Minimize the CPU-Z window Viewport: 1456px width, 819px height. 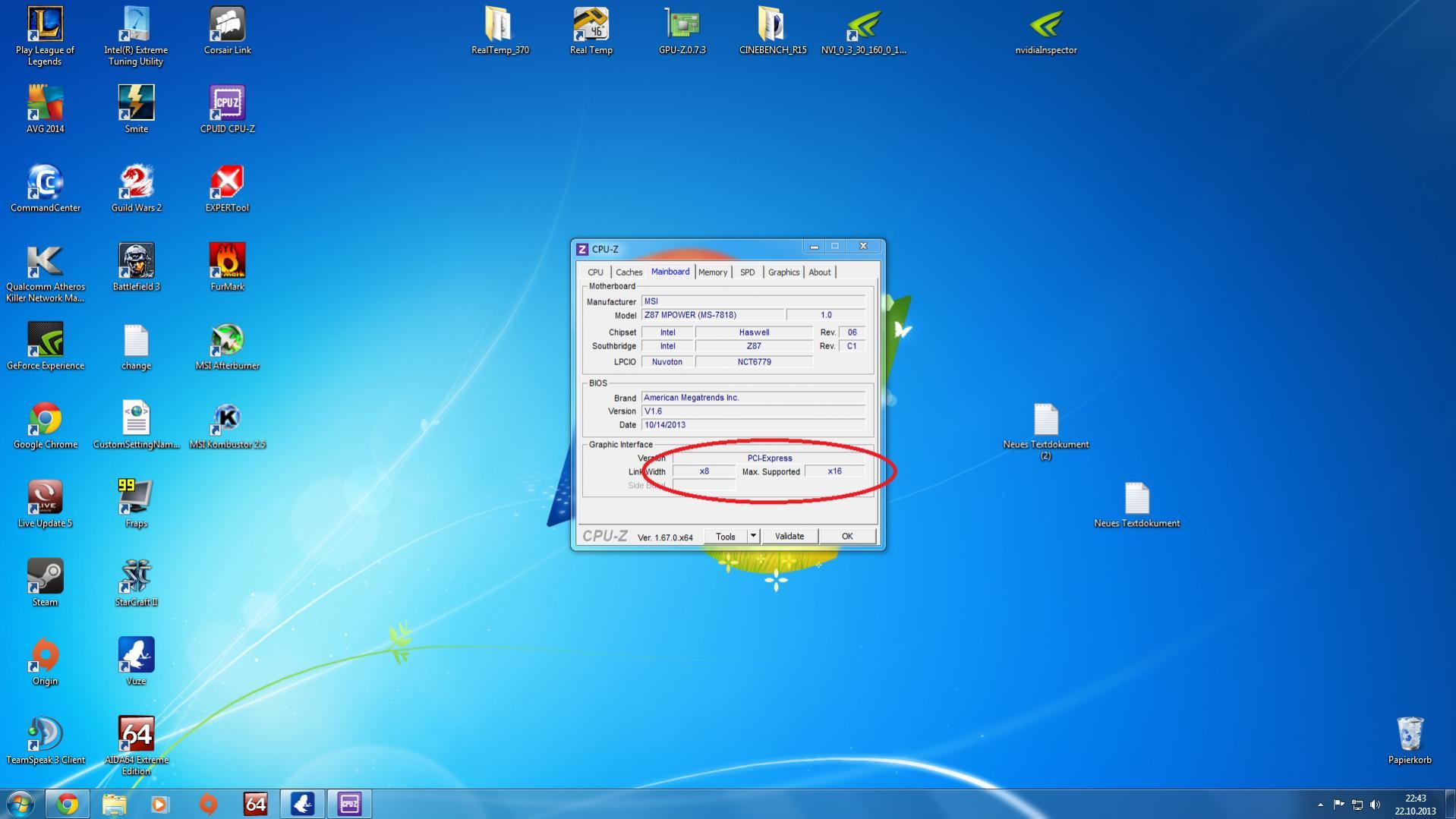(x=814, y=247)
